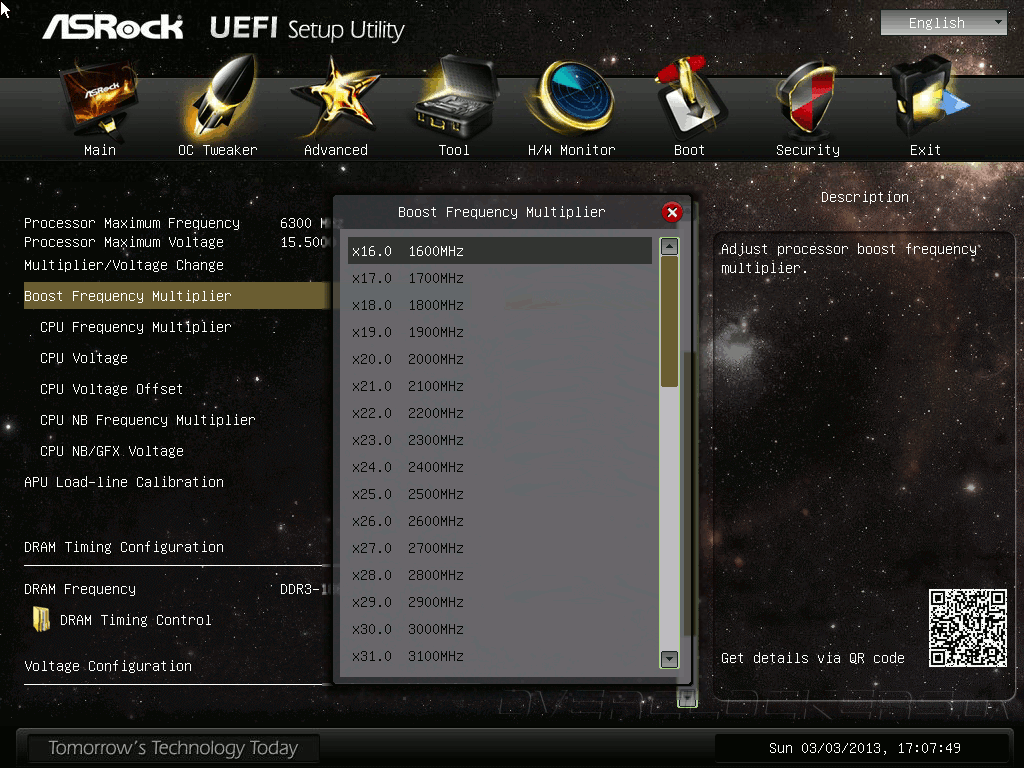Select the x28.0 2800MHz multiplier
Screen dimensions: 1024x768
(500, 575)
